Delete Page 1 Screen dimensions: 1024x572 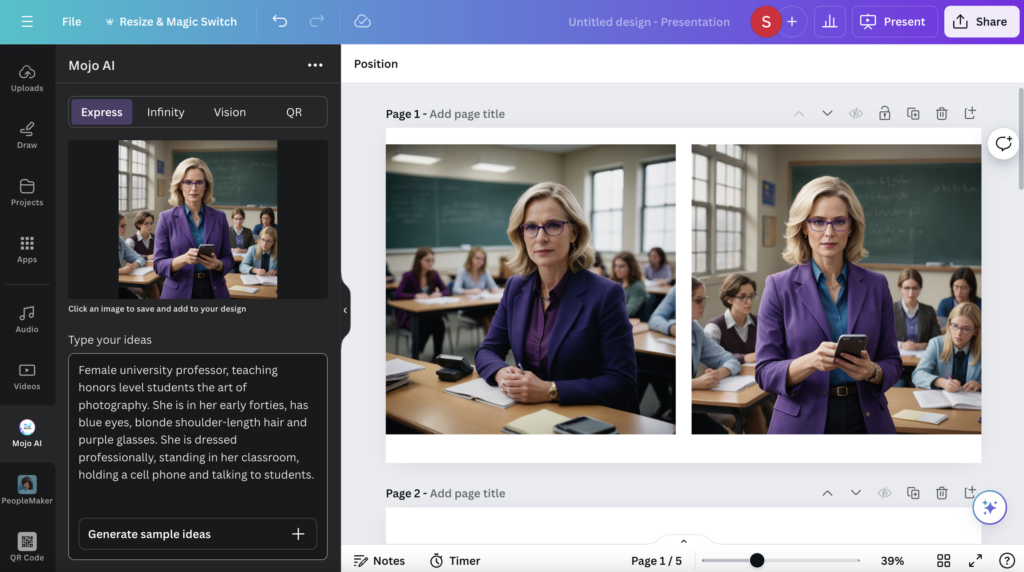tap(941, 114)
